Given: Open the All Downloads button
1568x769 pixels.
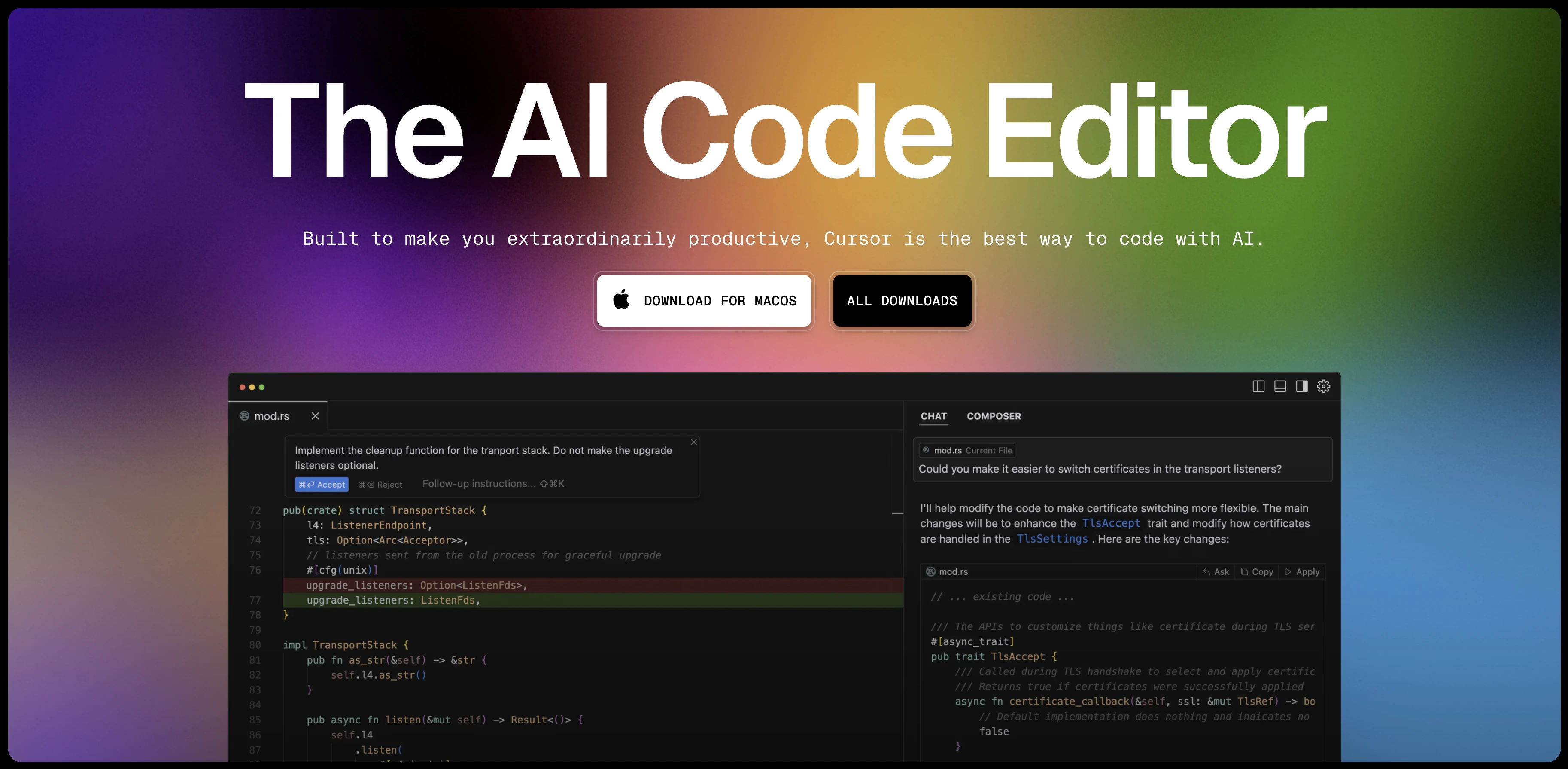Looking at the screenshot, I should coord(902,301).
